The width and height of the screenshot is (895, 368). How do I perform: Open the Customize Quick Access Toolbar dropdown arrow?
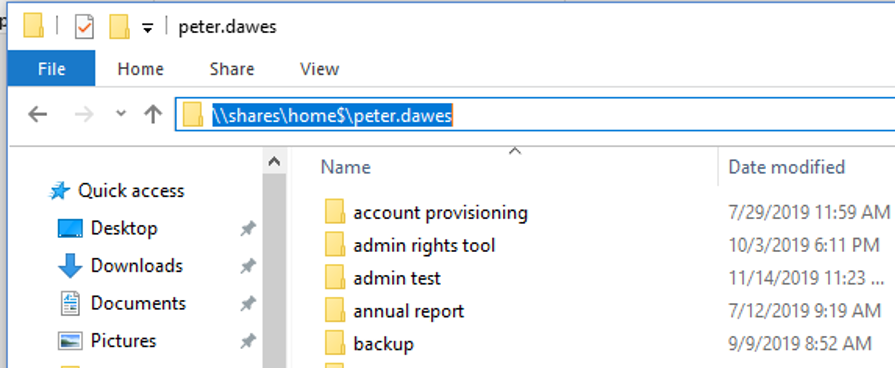point(147,27)
